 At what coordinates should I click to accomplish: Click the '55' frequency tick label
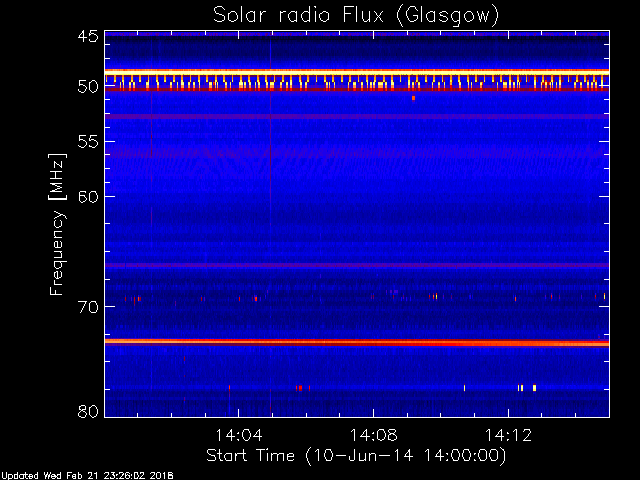tap(88, 142)
